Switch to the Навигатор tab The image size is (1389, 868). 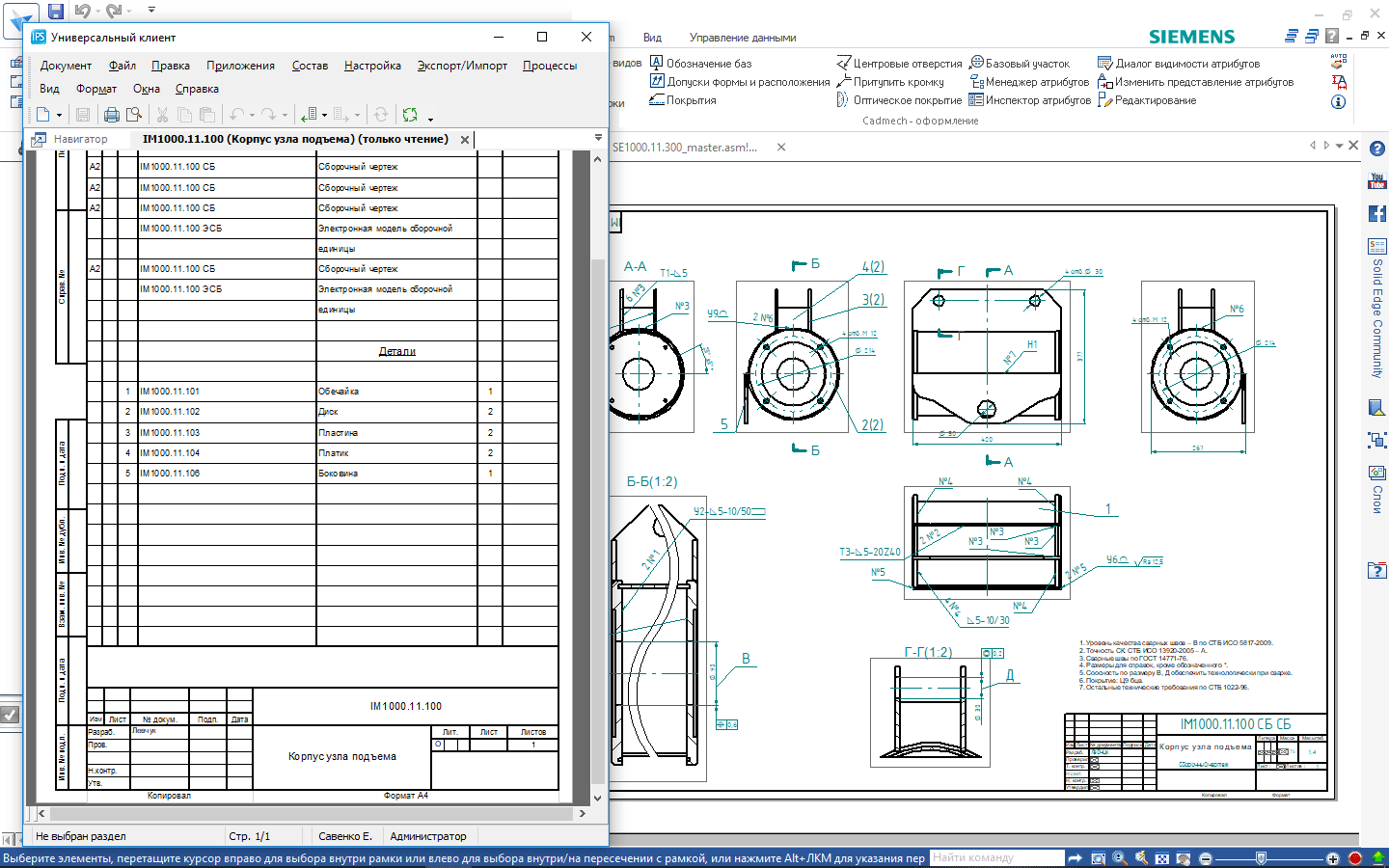[x=80, y=139]
